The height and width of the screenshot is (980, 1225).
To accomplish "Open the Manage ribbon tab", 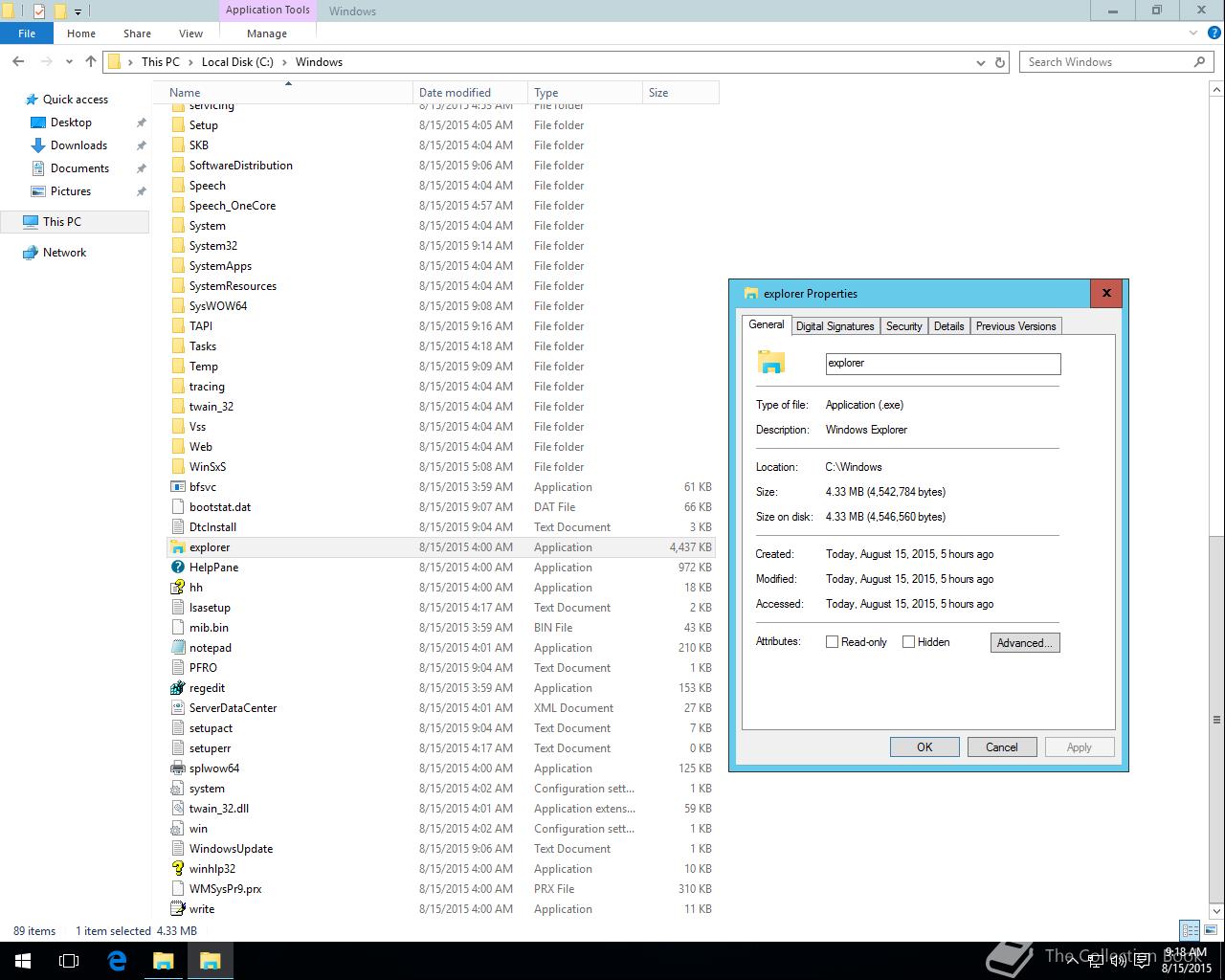I will click(x=267, y=33).
